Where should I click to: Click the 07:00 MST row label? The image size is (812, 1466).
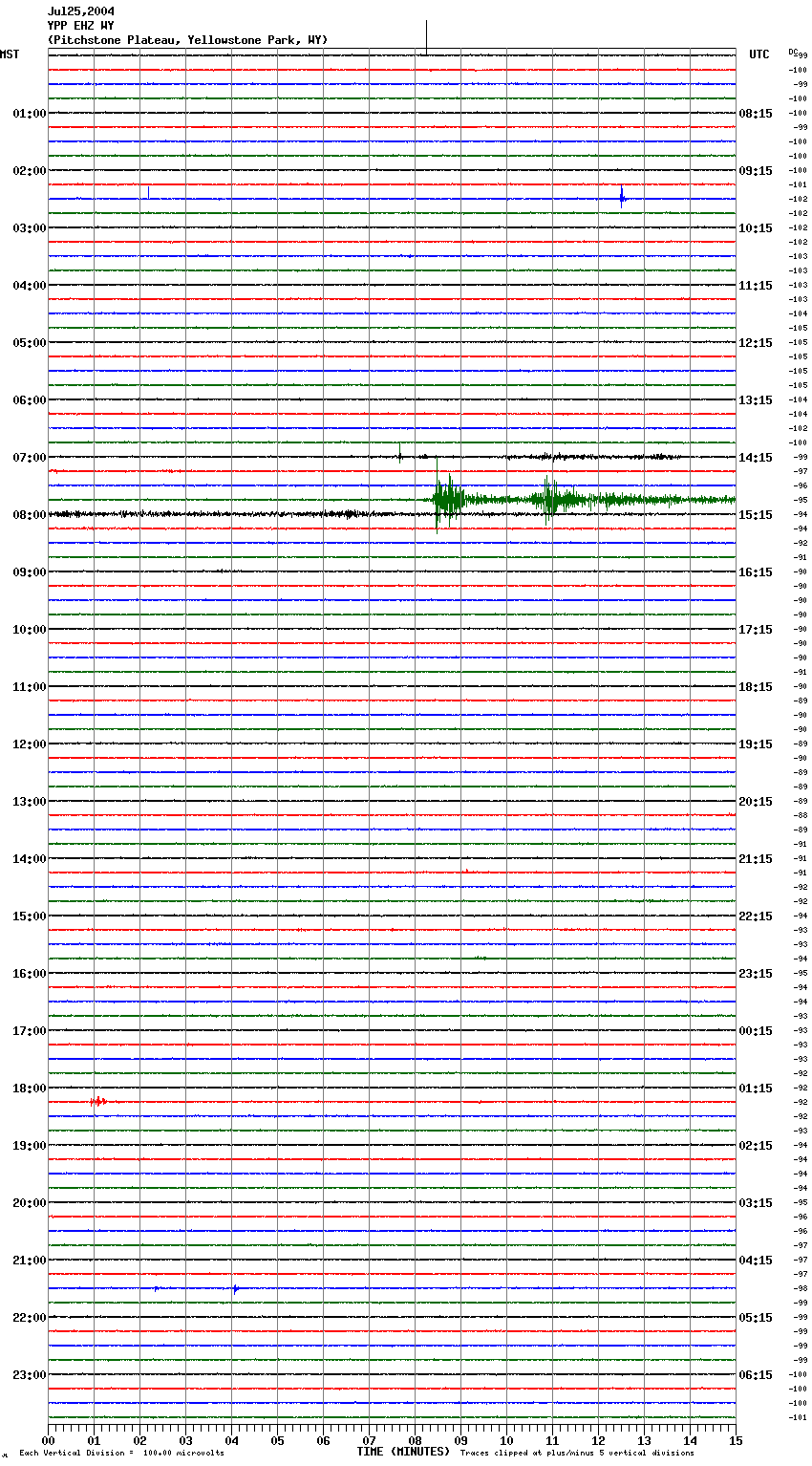tap(29, 458)
